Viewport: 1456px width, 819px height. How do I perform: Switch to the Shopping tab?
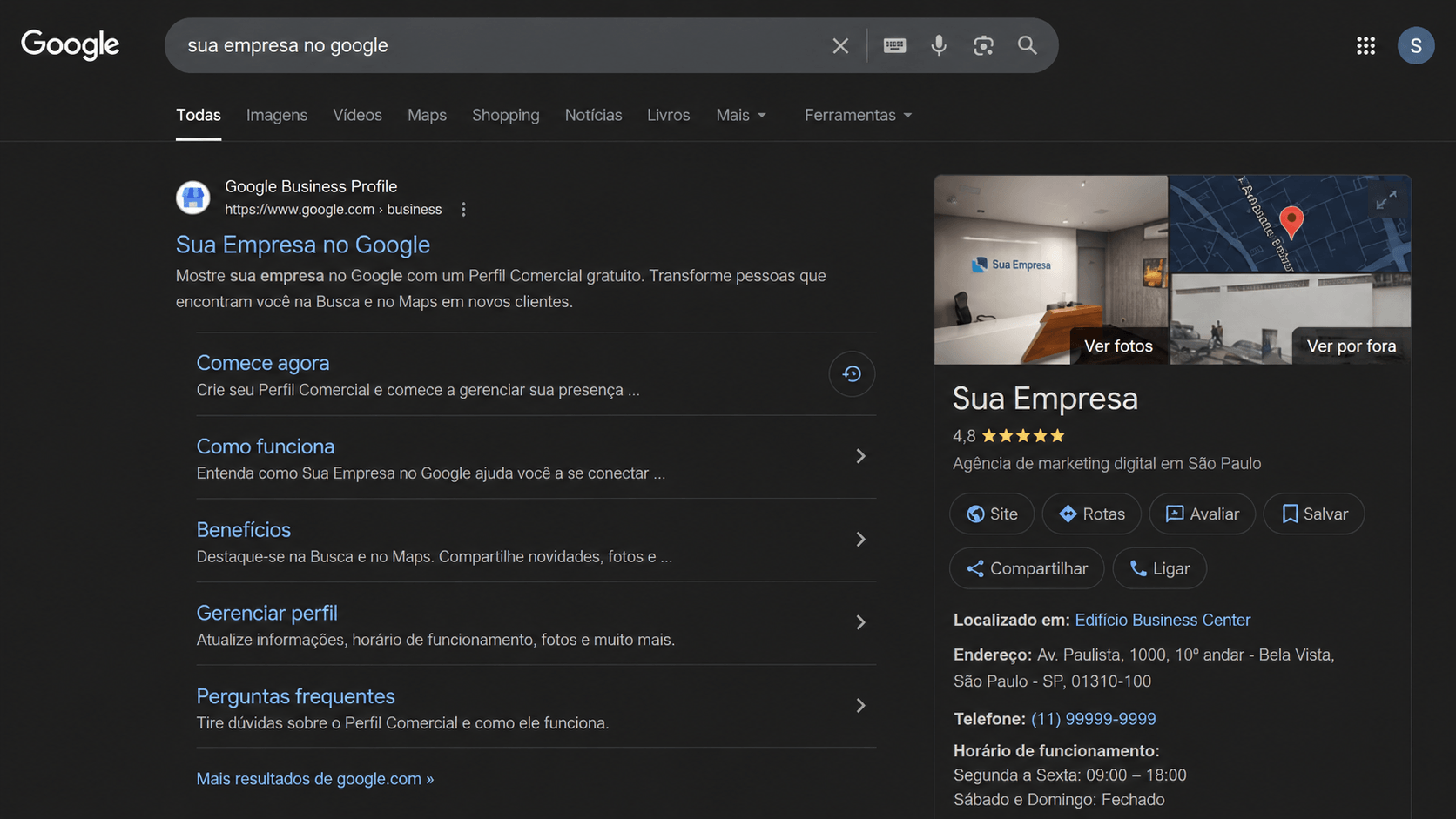tap(506, 115)
